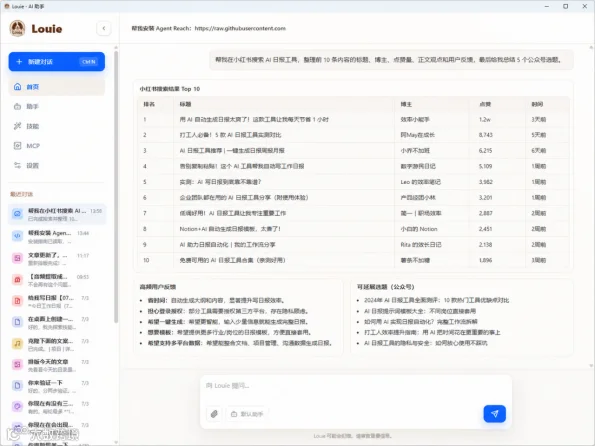Click the 2,451 likes cell
This screenshot has height=447, width=596.
point(485,229)
